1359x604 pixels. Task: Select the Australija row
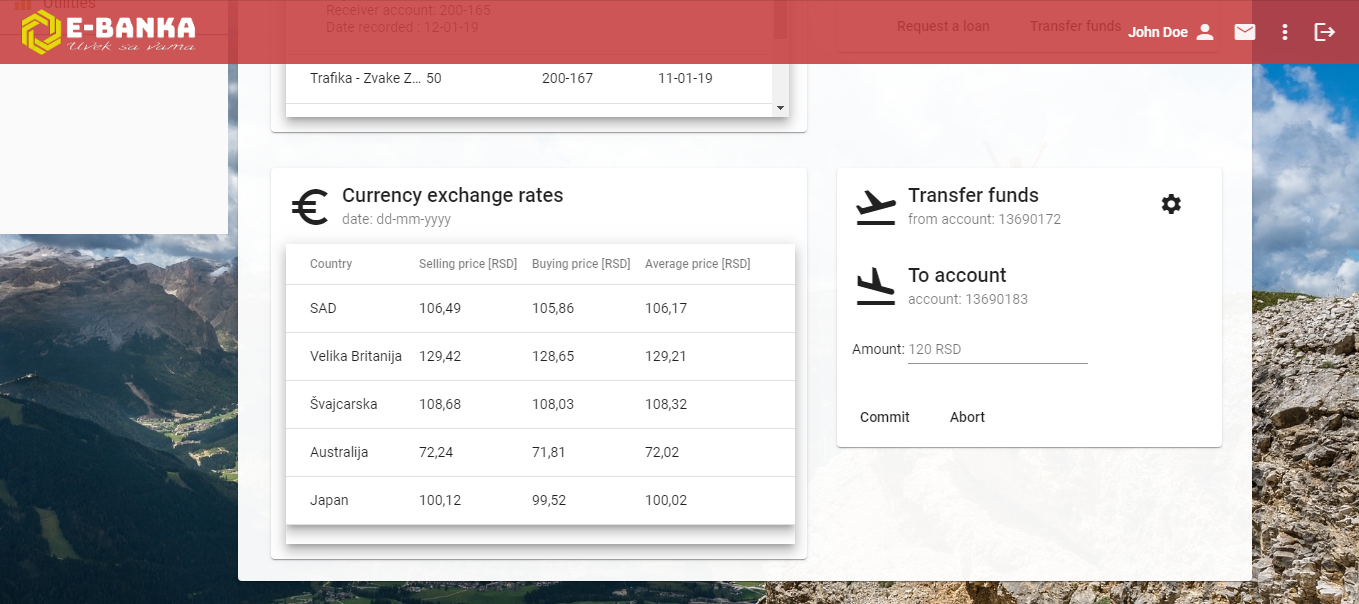pos(540,452)
